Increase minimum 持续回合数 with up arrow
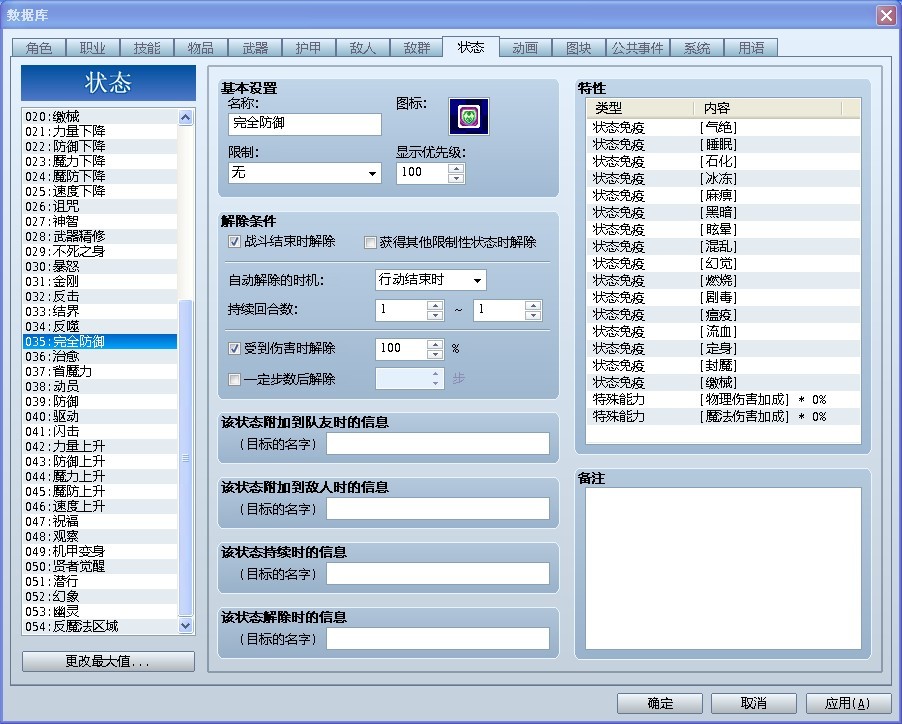This screenshot has width=902, height=724. pos(435,305)
